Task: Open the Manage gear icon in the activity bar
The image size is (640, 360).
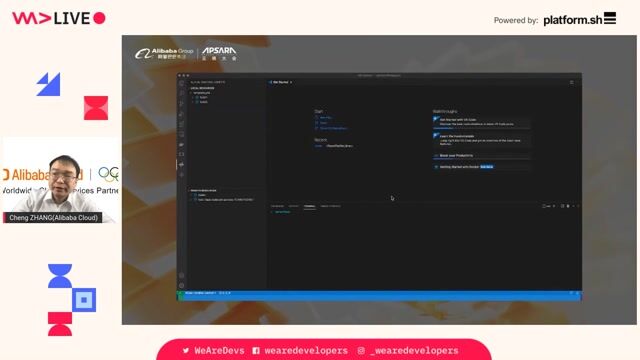Action: [182, 285]
